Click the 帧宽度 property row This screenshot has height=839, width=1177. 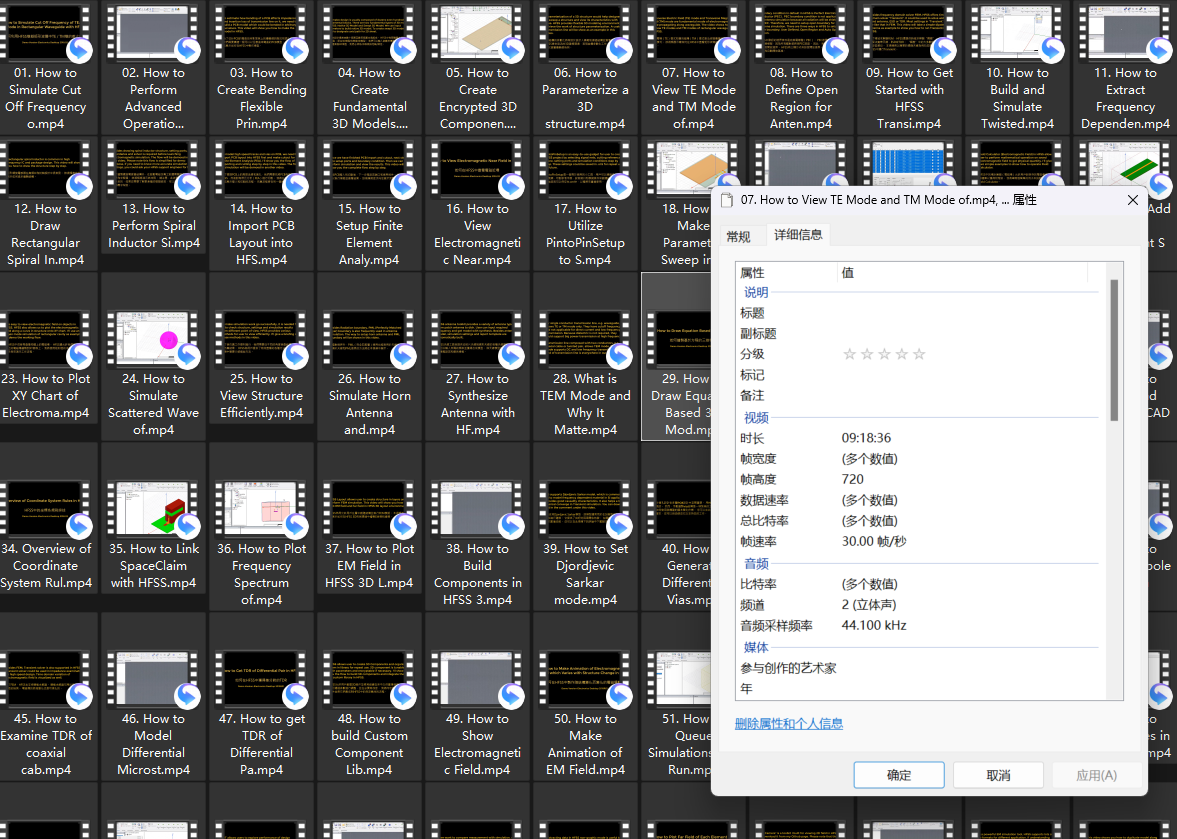coord(918,459)
